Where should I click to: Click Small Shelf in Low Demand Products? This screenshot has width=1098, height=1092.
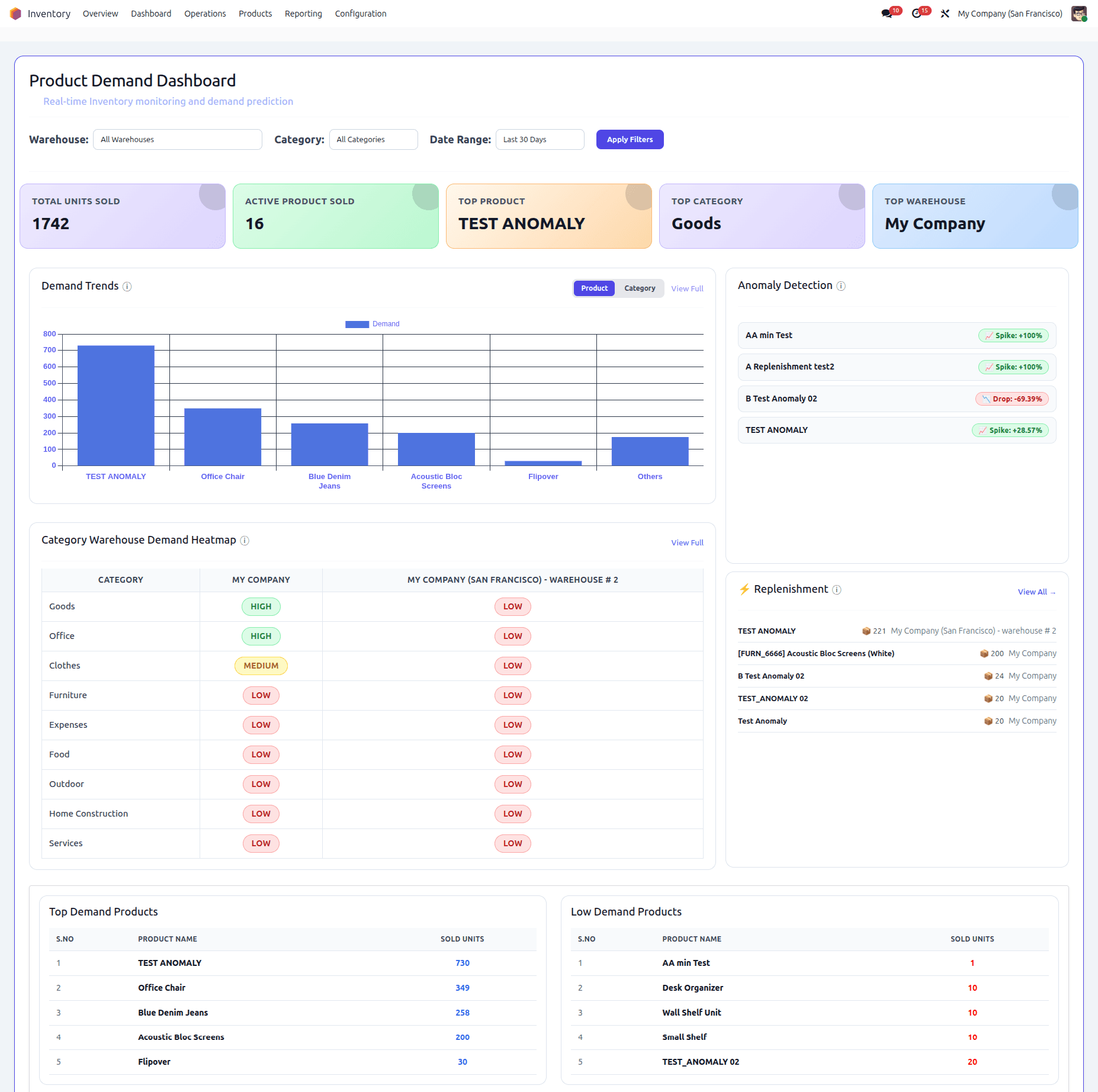pos(684,1038)
